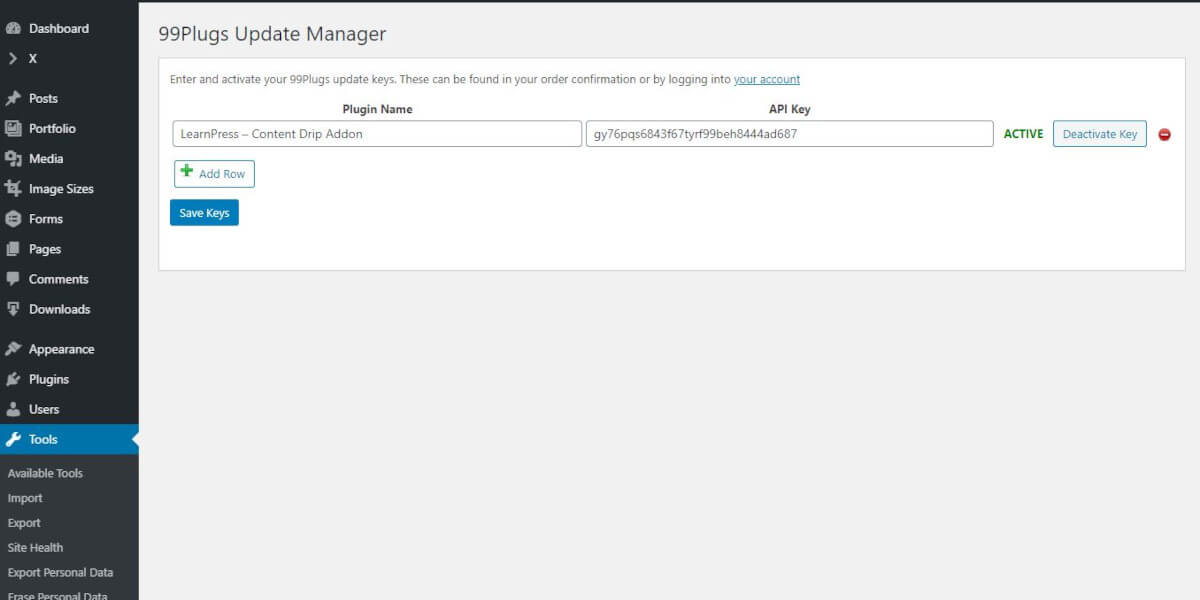Click the Media icon
The image size is (1200, 600).
pos(13,159)
